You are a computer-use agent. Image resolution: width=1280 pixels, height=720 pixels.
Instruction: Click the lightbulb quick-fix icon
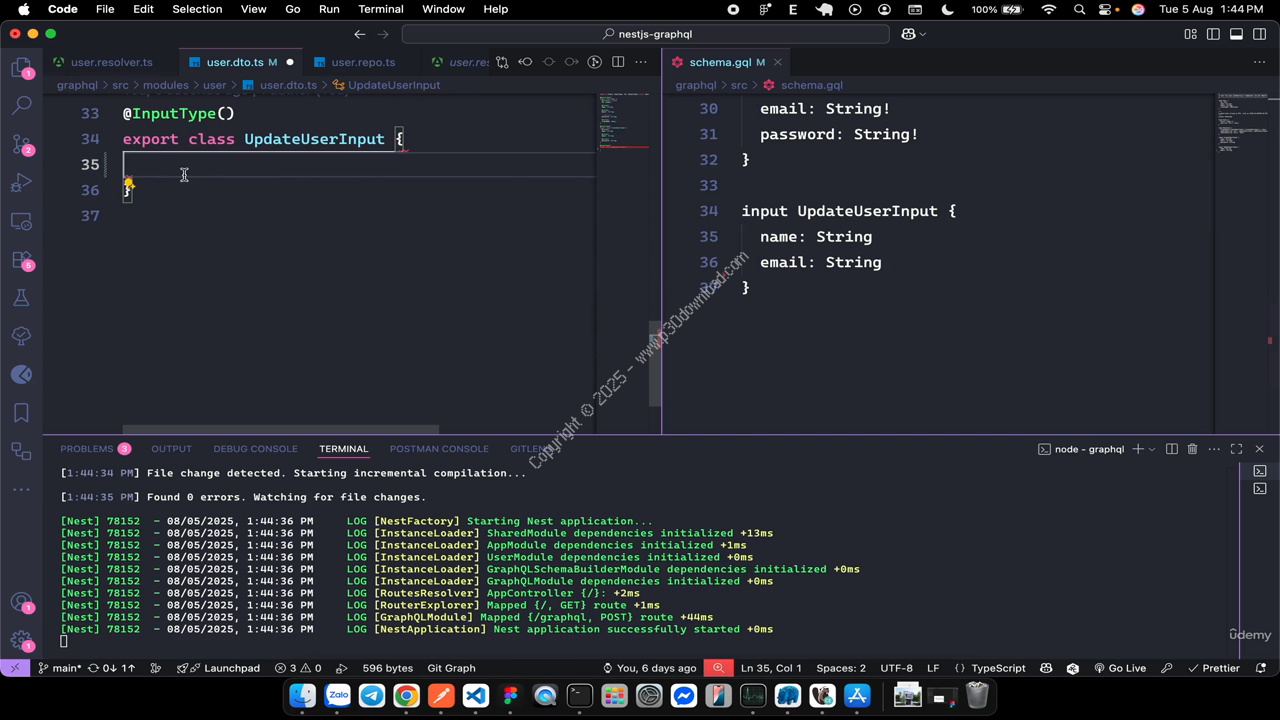(x=128, y=183)
